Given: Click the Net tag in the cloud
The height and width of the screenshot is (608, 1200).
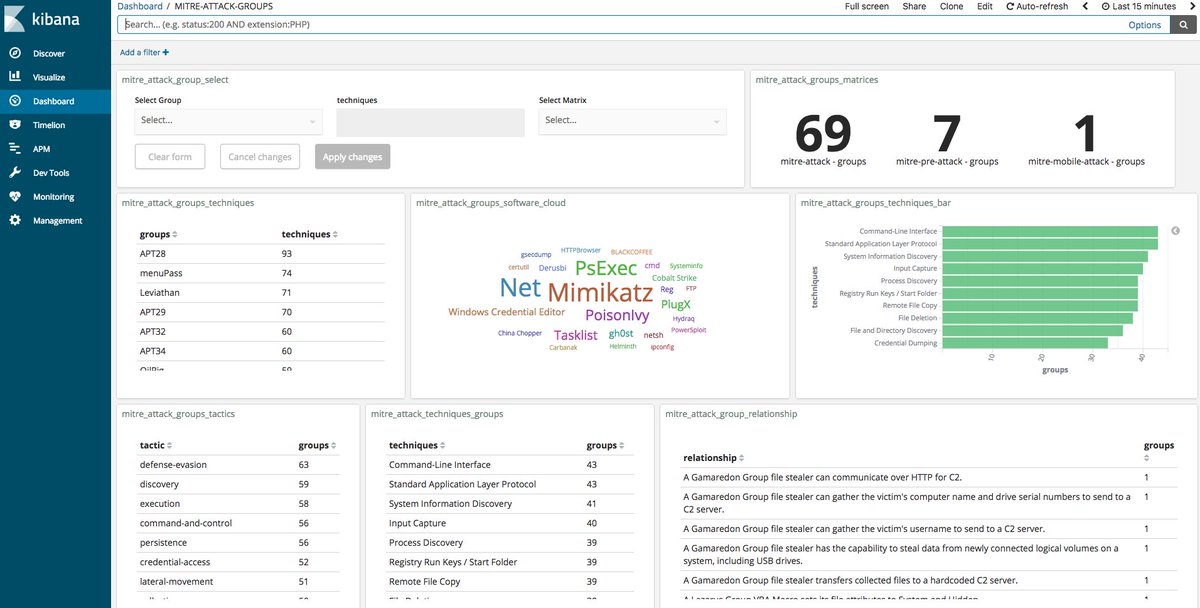Looking at the screenshot, I should coord(520,288).
